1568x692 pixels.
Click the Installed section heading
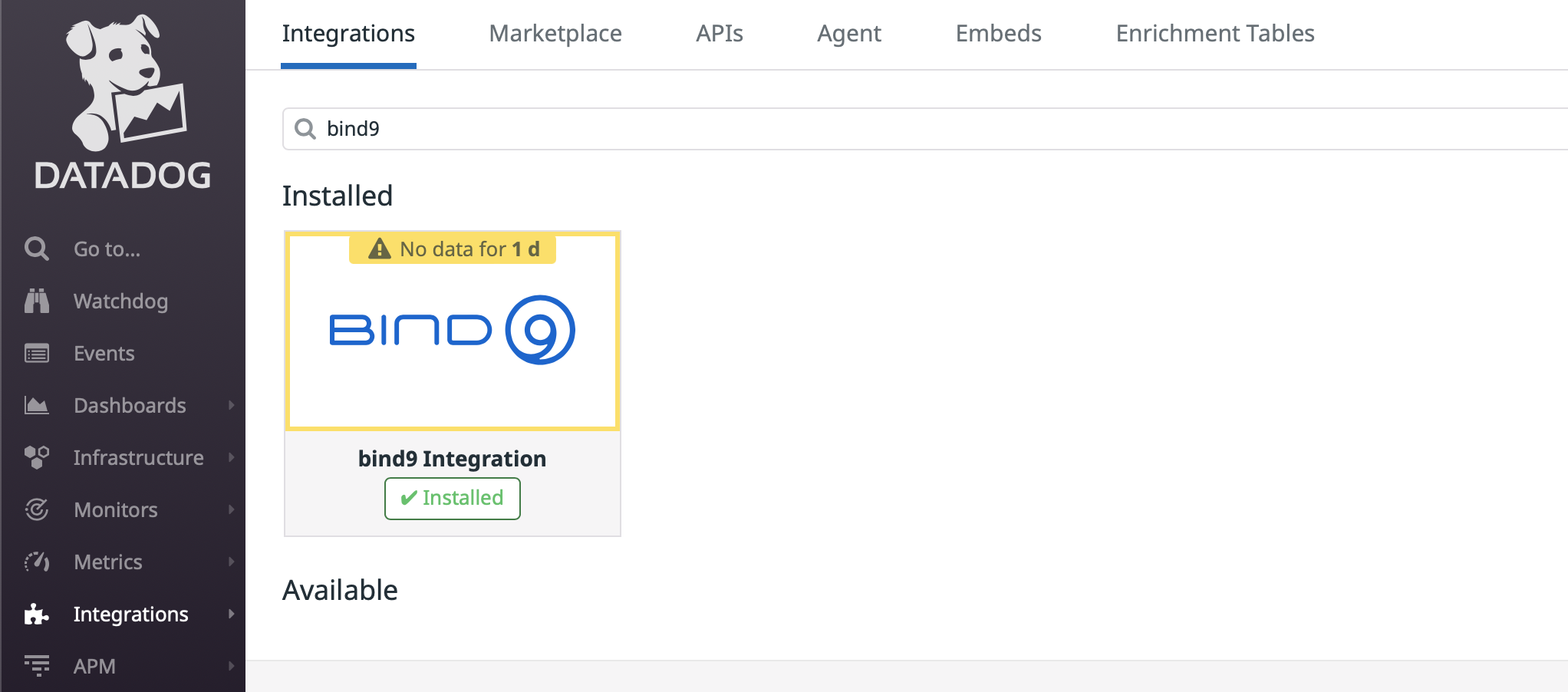[x=338, y=196]
